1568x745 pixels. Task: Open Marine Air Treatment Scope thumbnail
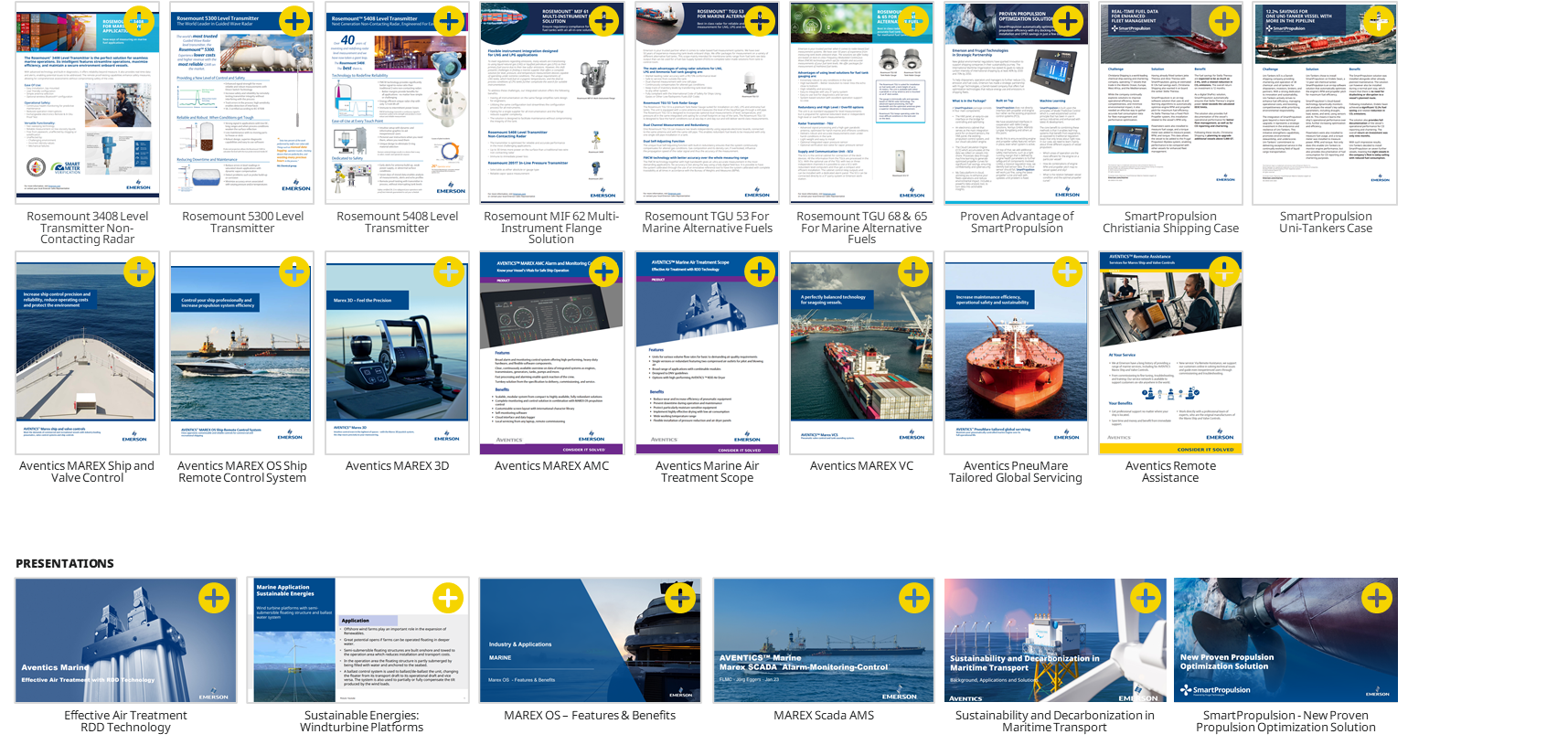(x=707, y=353)
